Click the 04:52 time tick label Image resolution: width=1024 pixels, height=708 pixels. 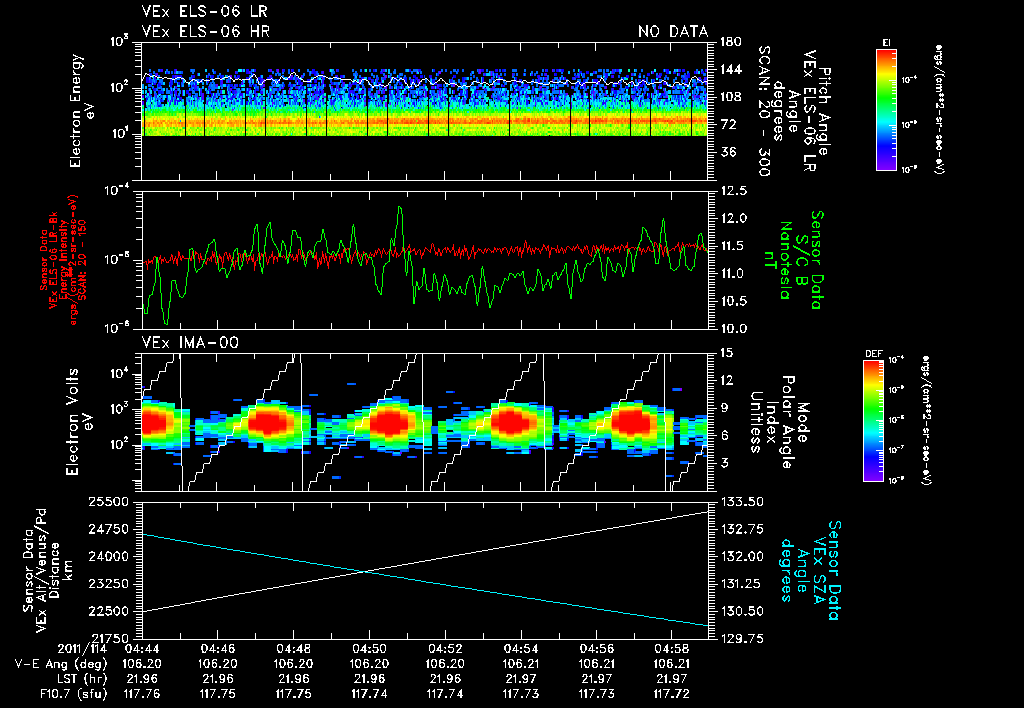(445, 649)
